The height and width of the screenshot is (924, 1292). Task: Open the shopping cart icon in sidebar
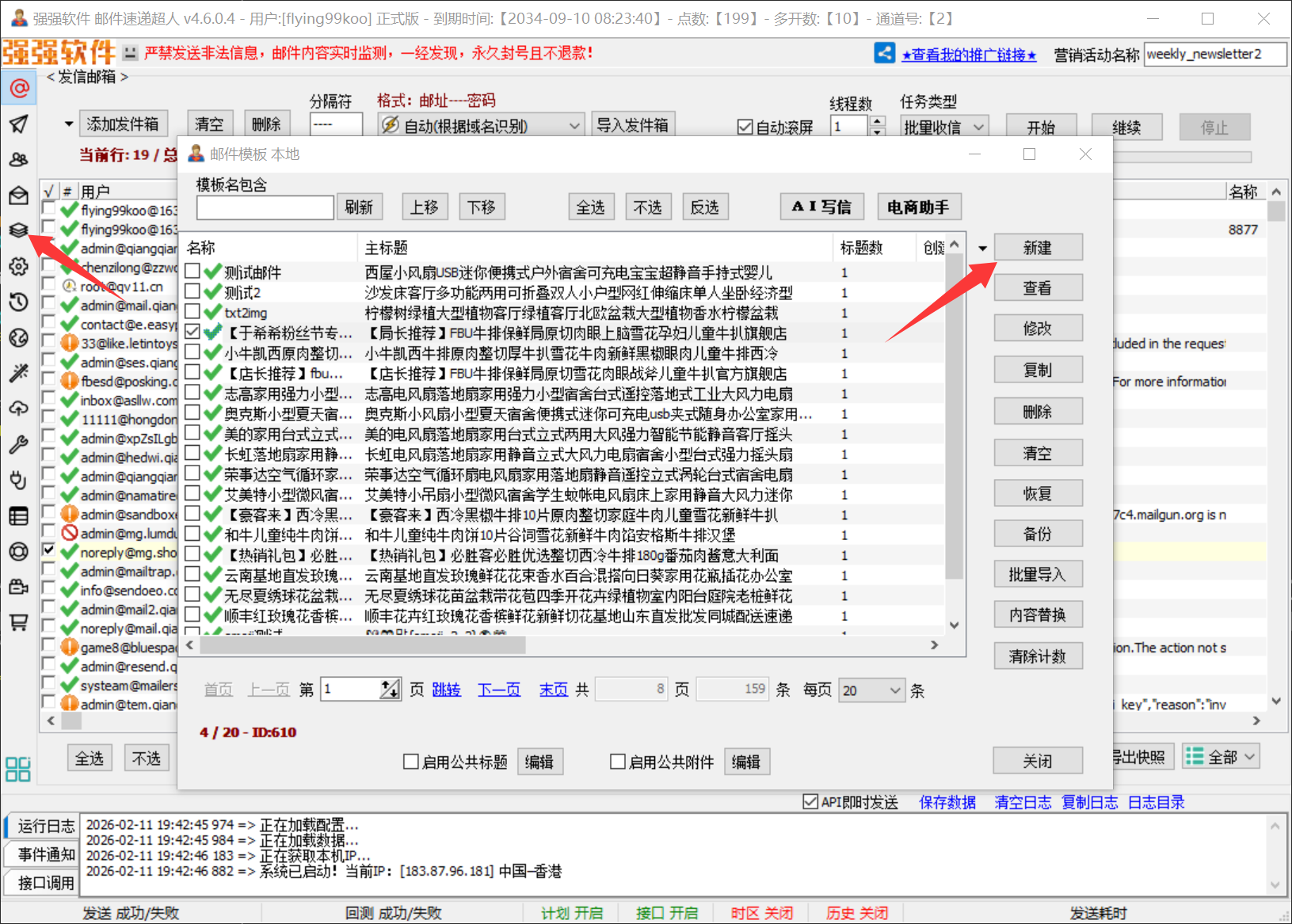(19, 622)
